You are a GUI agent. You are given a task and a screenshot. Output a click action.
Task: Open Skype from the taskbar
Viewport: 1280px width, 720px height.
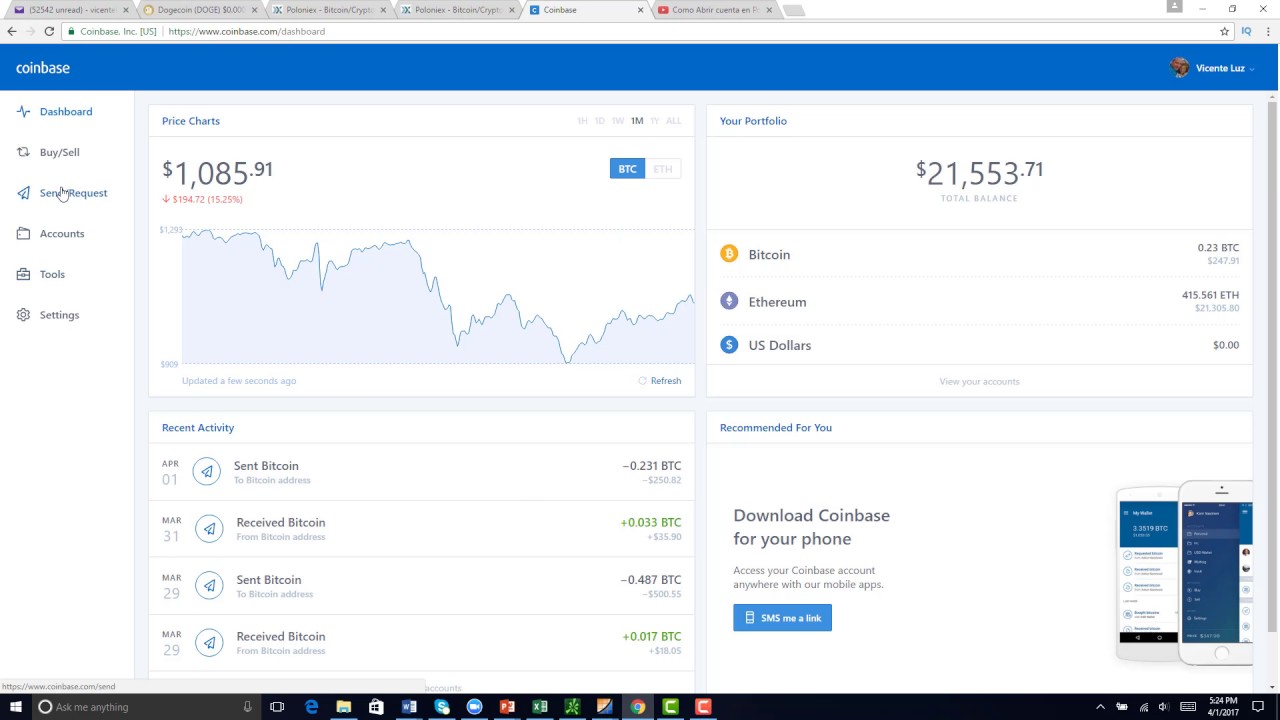[x=442, y=707]
